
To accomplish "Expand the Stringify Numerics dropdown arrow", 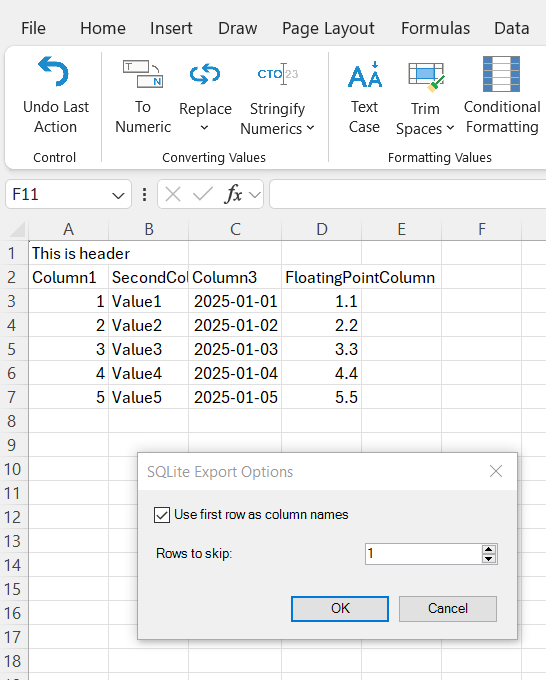I will click(x=310, y=128).
